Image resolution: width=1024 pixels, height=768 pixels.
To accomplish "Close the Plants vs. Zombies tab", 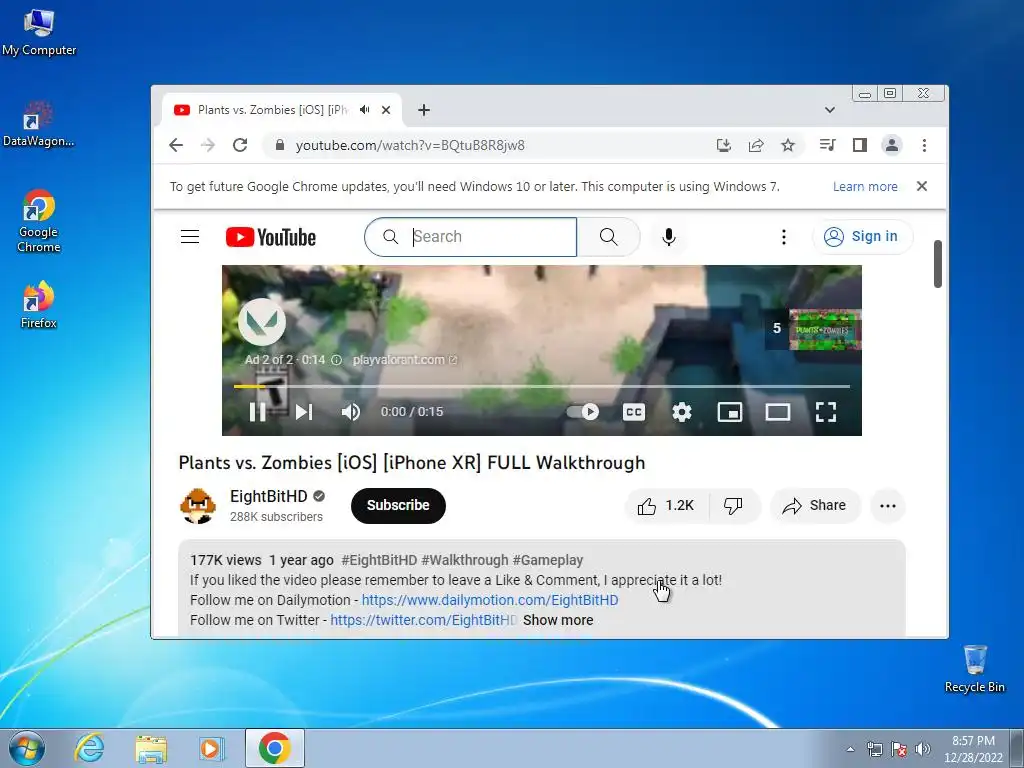I will pos(386,110).
